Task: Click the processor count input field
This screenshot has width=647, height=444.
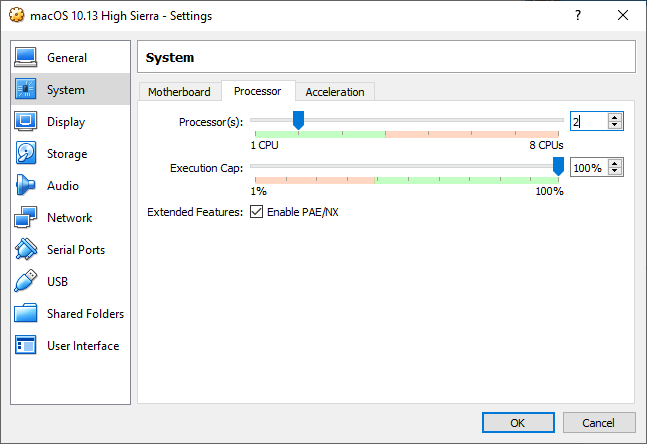Action: point(589,121)
